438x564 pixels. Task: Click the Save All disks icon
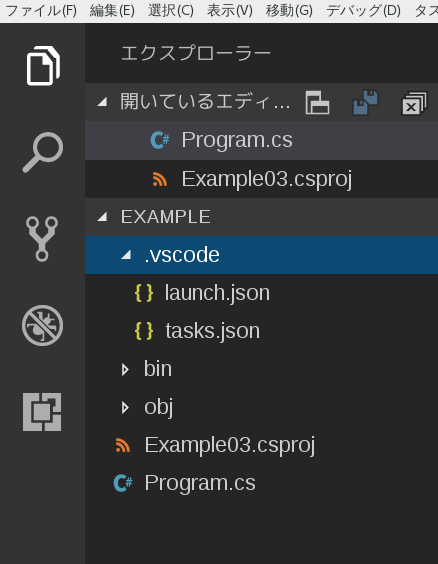365,103
